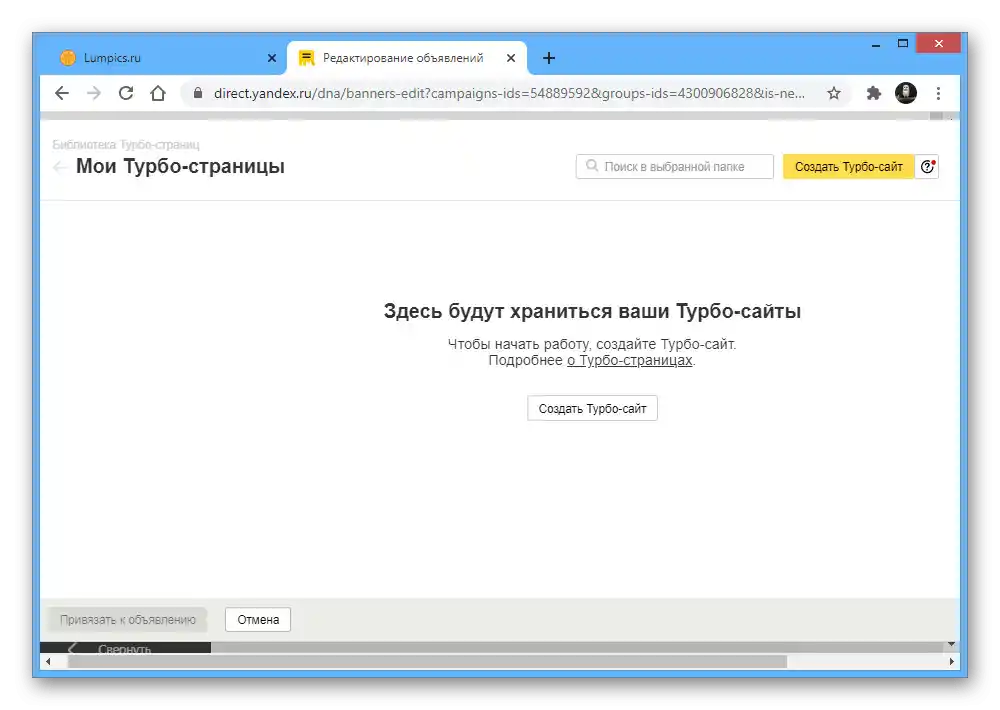
Task: Click the vertical scrollbar down arrow
Action: click(x=952, y=644)
